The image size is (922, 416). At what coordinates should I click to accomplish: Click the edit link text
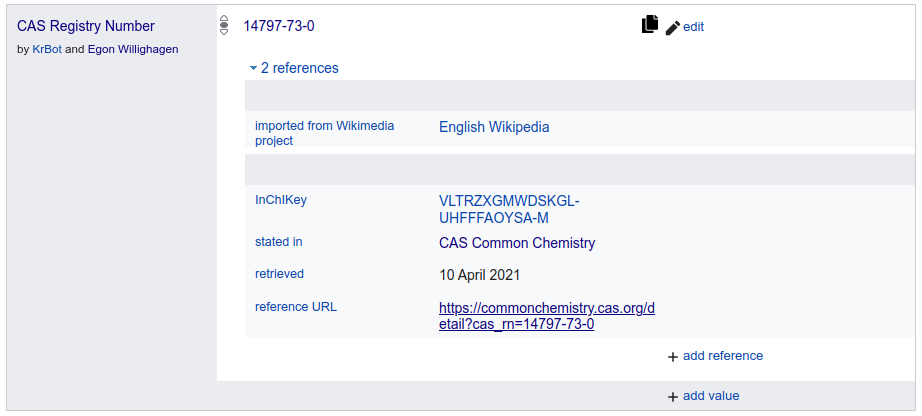(693, 27)
